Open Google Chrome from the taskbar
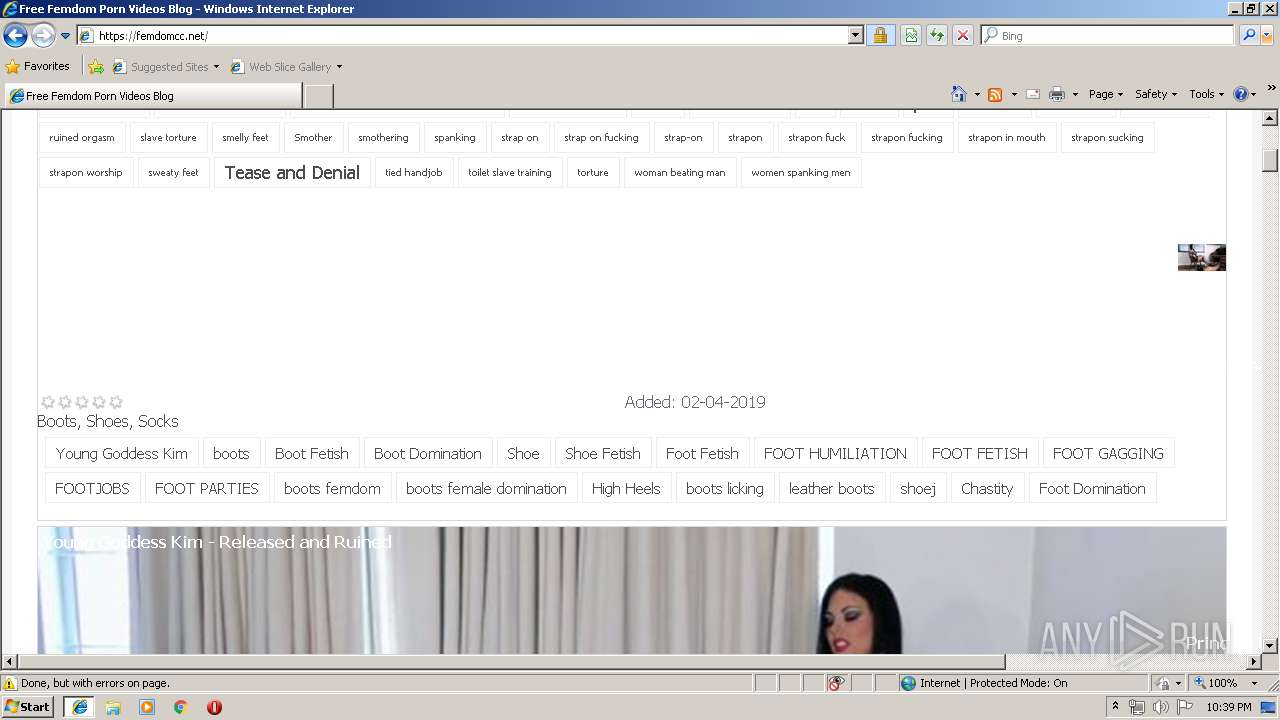The height and width of the screenshot is (720, 1280). pyautogui.click(x=181, y=707)
